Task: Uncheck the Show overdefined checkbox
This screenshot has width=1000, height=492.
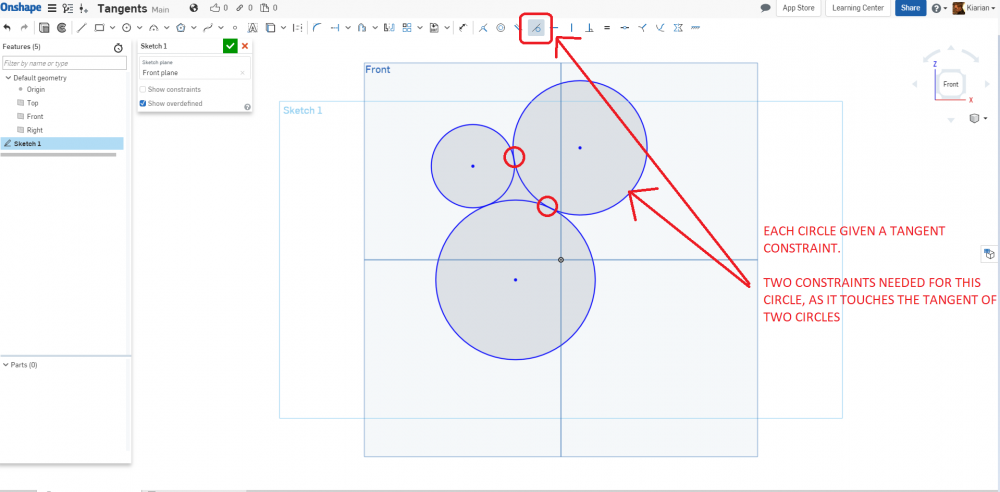Action: coord(143,103)
